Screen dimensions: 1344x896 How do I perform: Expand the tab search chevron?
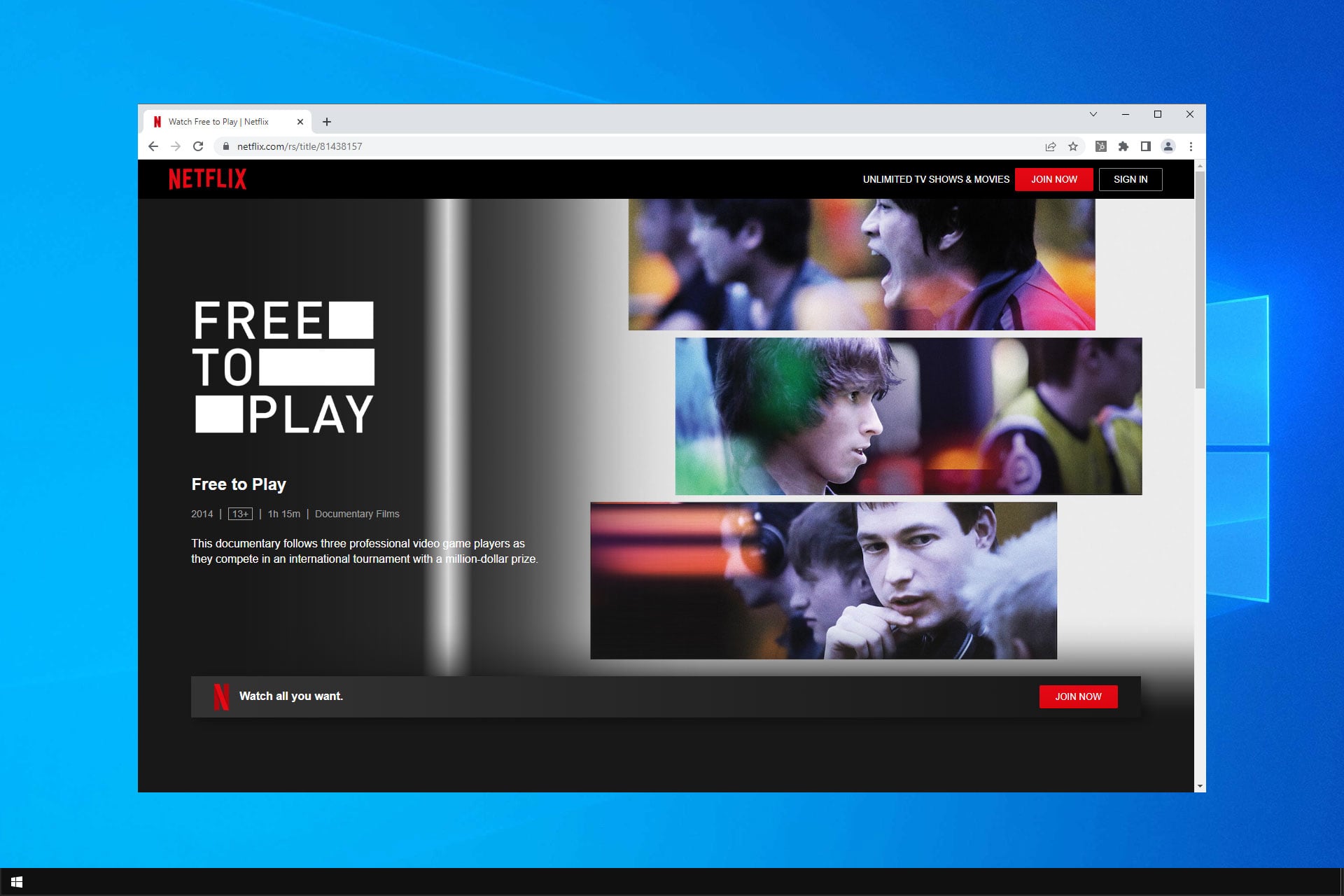click(x=1093, y=114)
